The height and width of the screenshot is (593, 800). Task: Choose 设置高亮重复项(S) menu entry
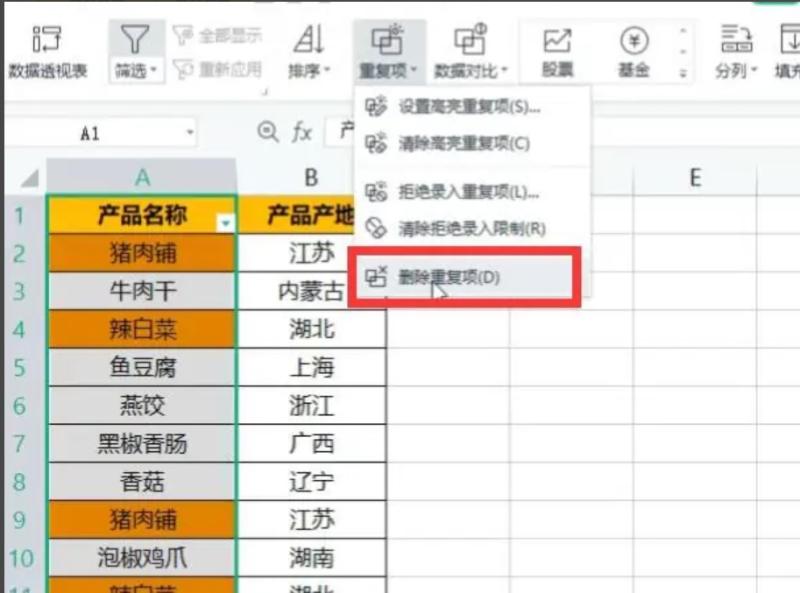pos(472,107)
